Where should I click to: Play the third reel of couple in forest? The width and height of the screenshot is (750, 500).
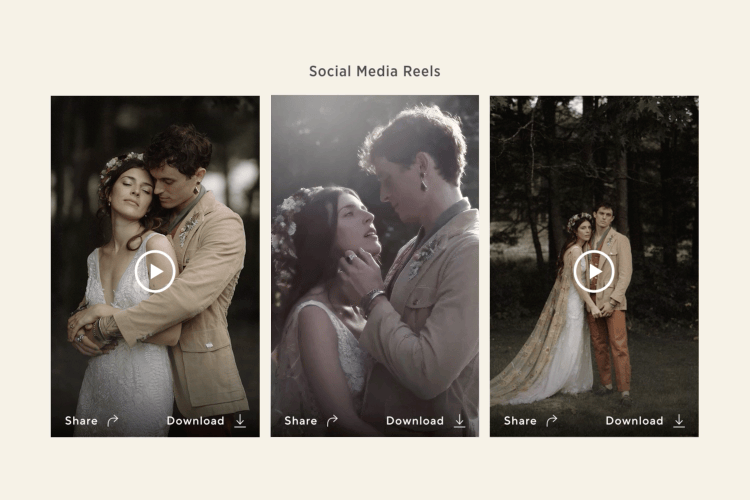pyautogui.click(x=594, y=271)
